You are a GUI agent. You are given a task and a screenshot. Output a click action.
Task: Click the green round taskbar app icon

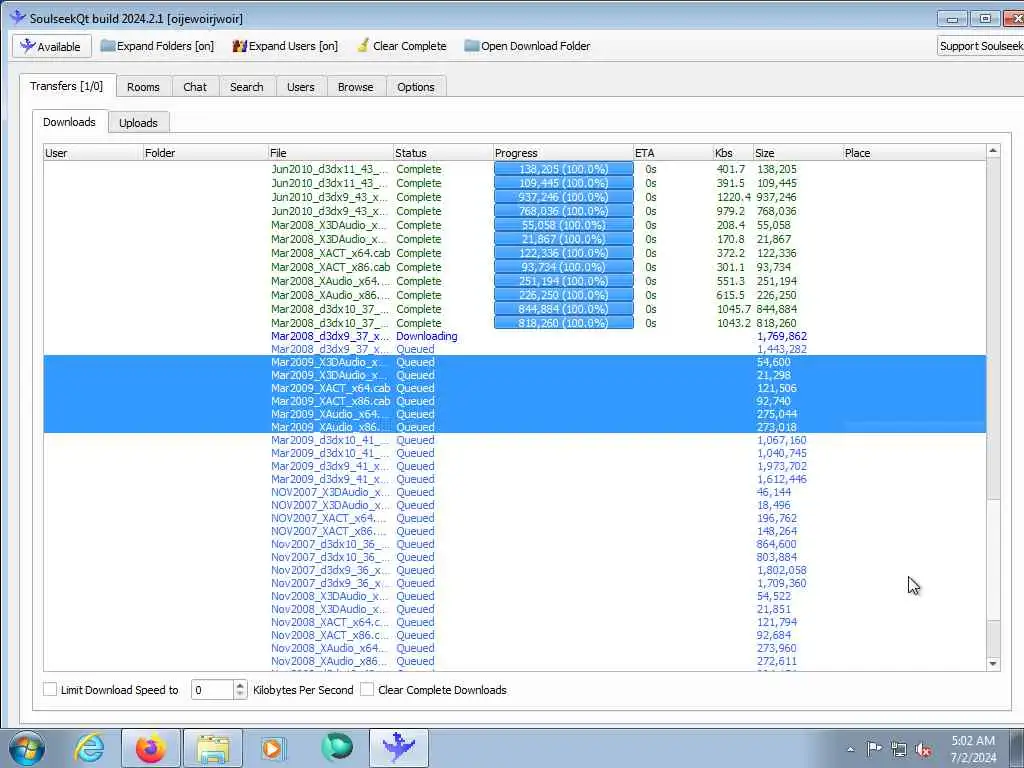336,748
